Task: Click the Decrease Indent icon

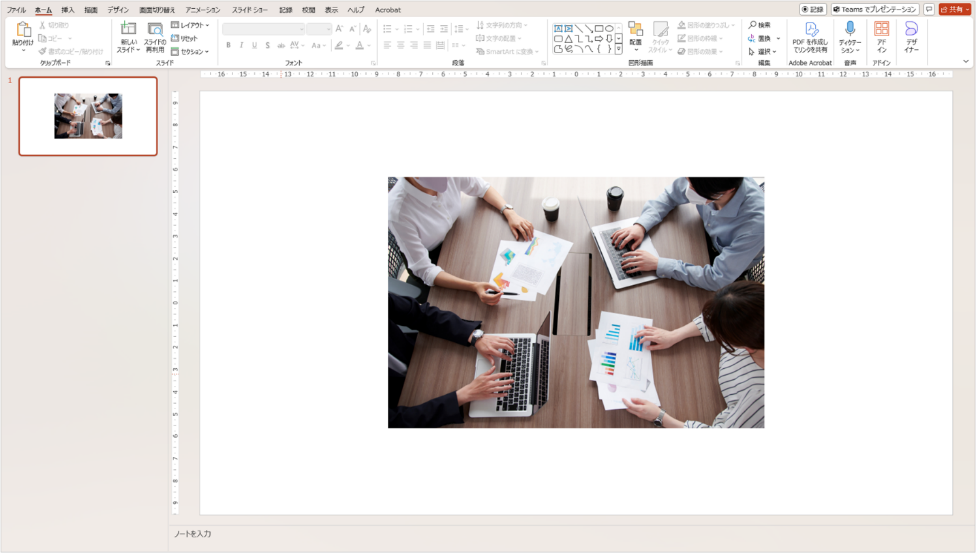Action: coord(430,29)
